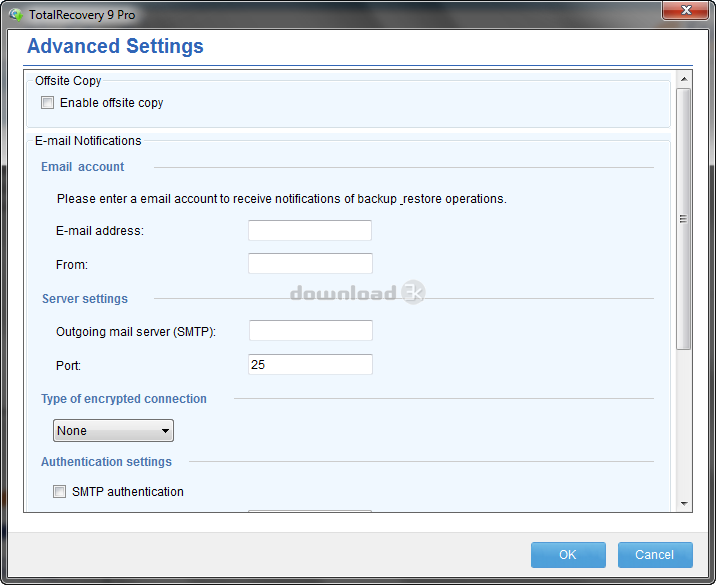Click the E-mail address input field
The image size is (716, 585).
pos(309,231)
